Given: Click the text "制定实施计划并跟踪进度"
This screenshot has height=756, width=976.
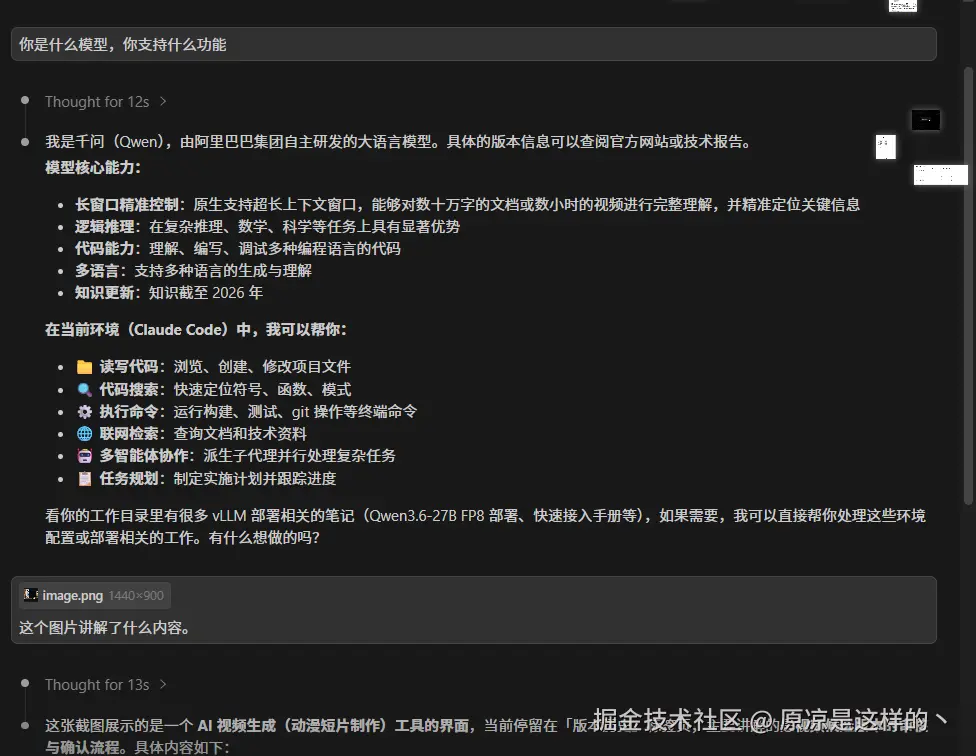Looking at the screenshot, I should coord(255,478).
